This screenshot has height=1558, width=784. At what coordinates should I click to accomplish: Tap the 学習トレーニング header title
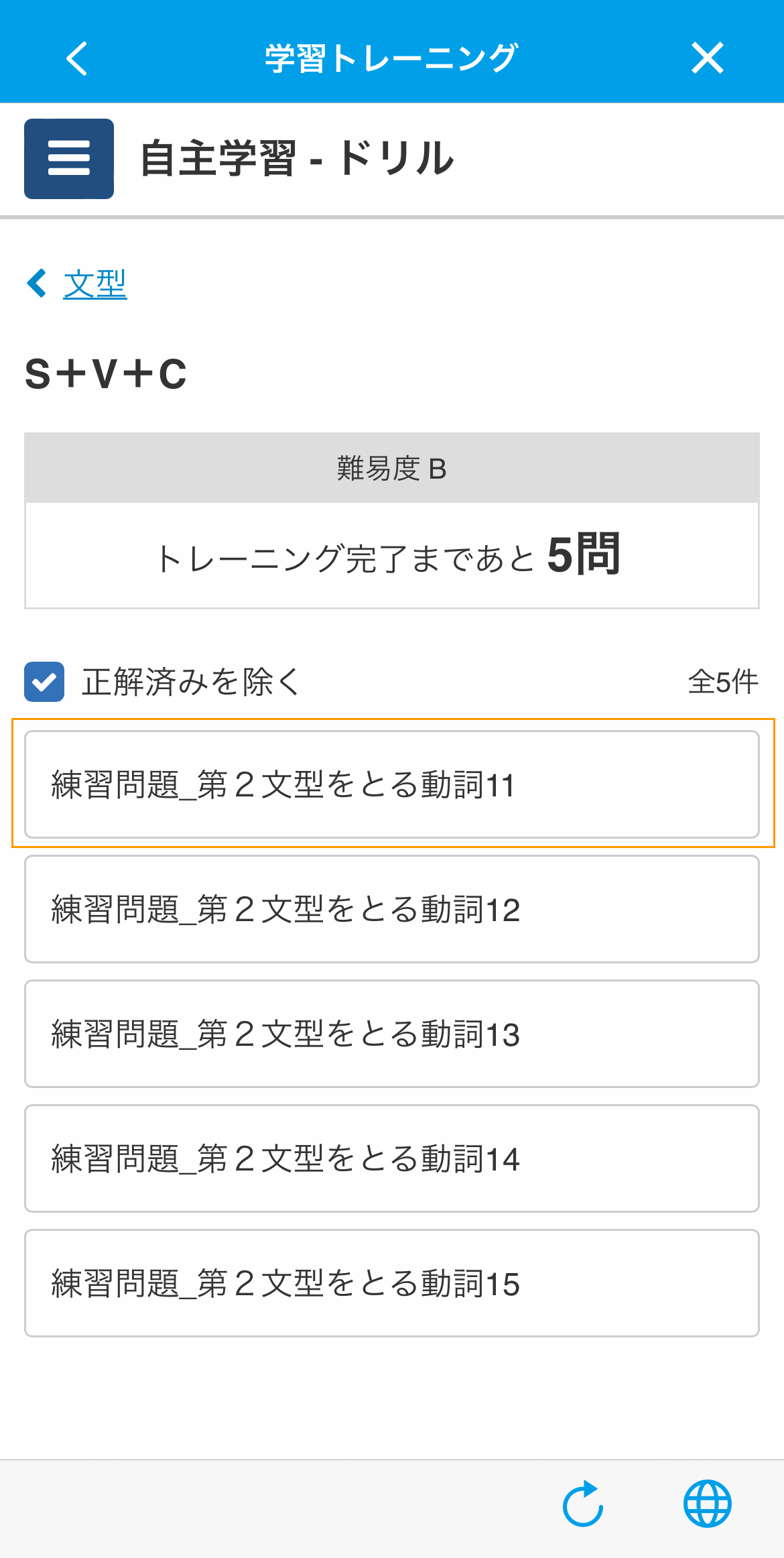pos(392,58)
